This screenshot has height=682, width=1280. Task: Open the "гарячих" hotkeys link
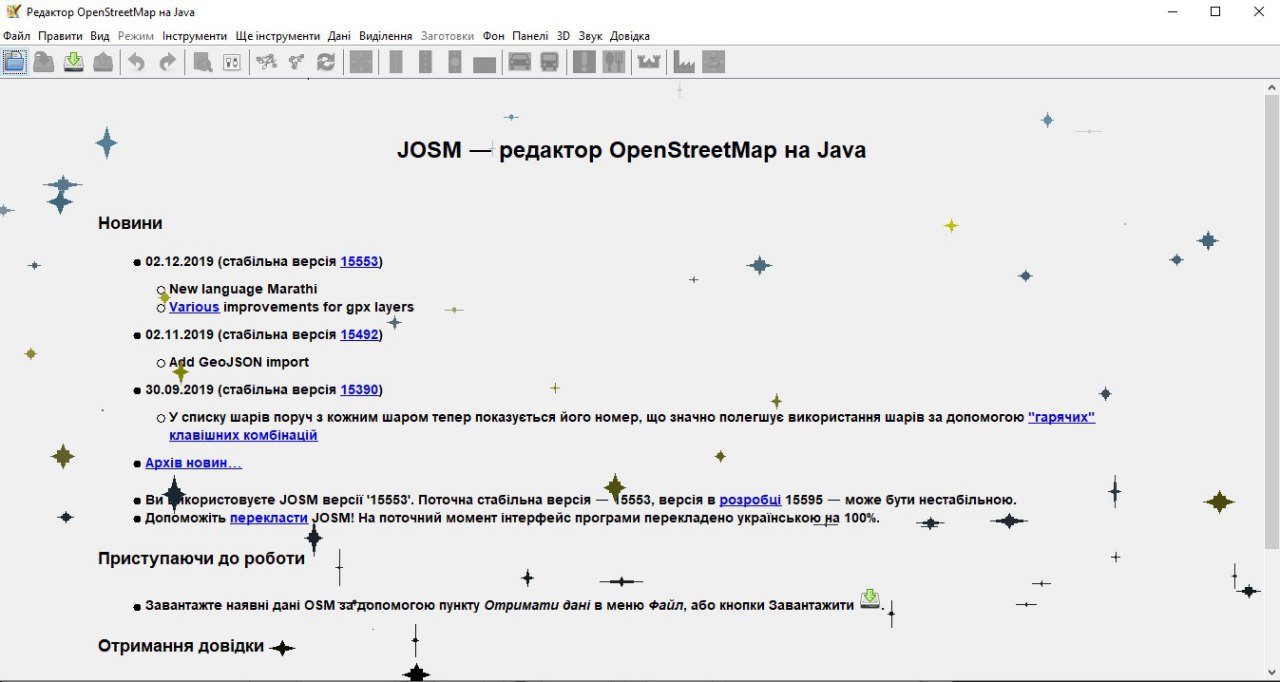(x=1061, y=417)
